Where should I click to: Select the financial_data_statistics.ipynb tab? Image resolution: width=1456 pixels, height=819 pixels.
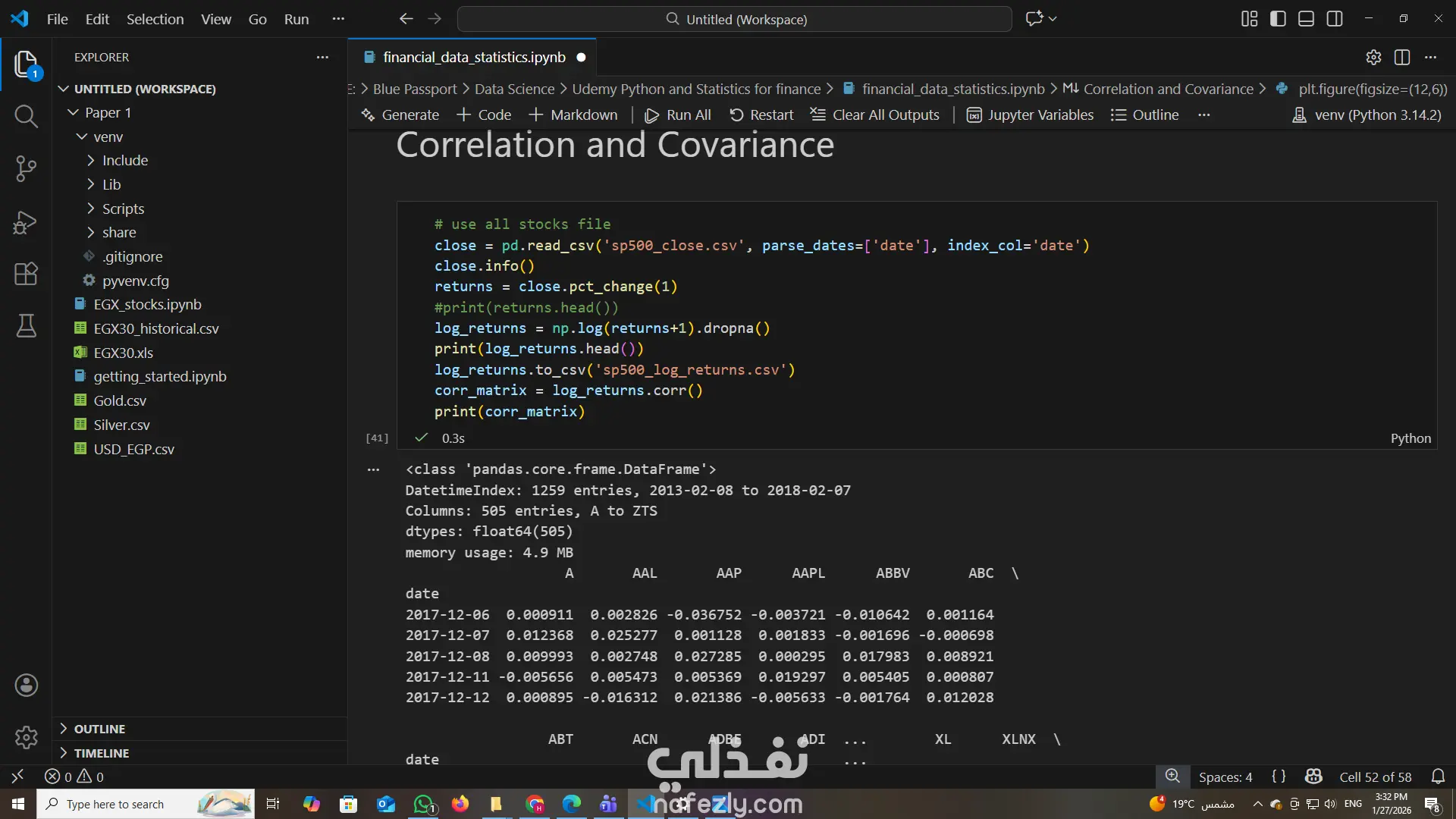pyautogui.click(x=474, y=58)
